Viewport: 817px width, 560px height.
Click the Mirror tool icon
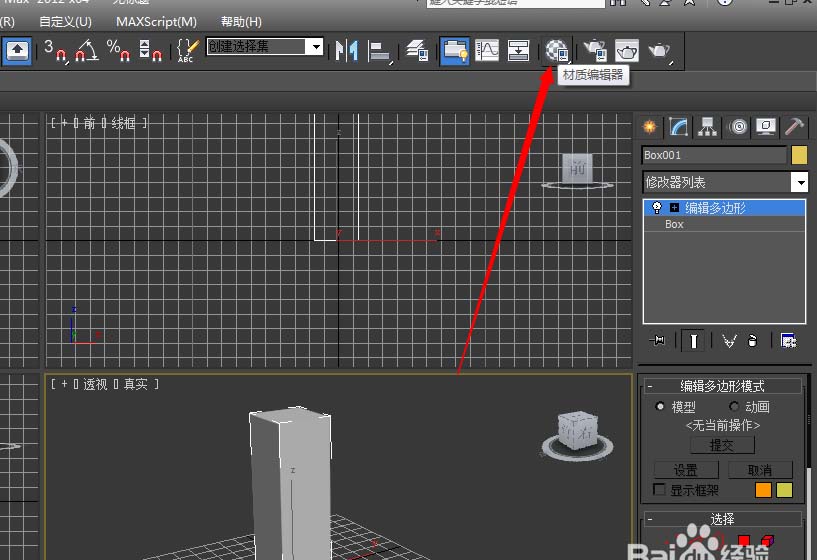[x=346, y=51]
